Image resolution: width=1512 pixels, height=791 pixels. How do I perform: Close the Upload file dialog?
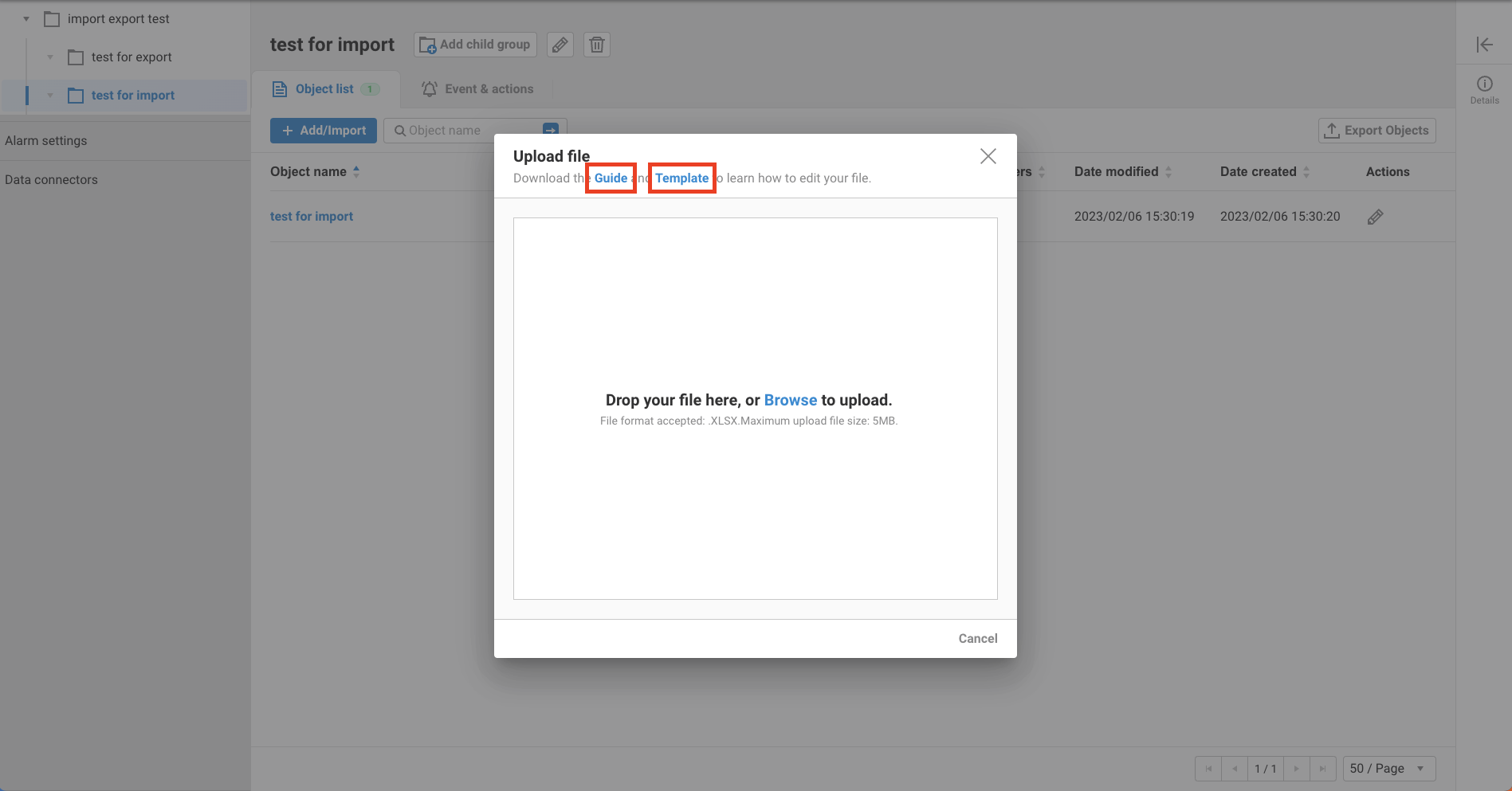(988, 156)
